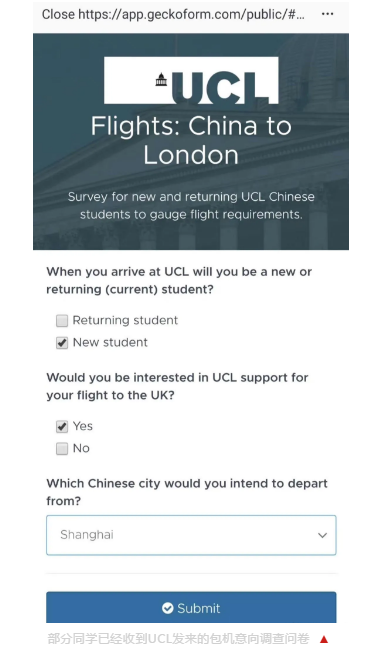Close the in-app browser page
The image size is (390, 655).
pos(58,14)
